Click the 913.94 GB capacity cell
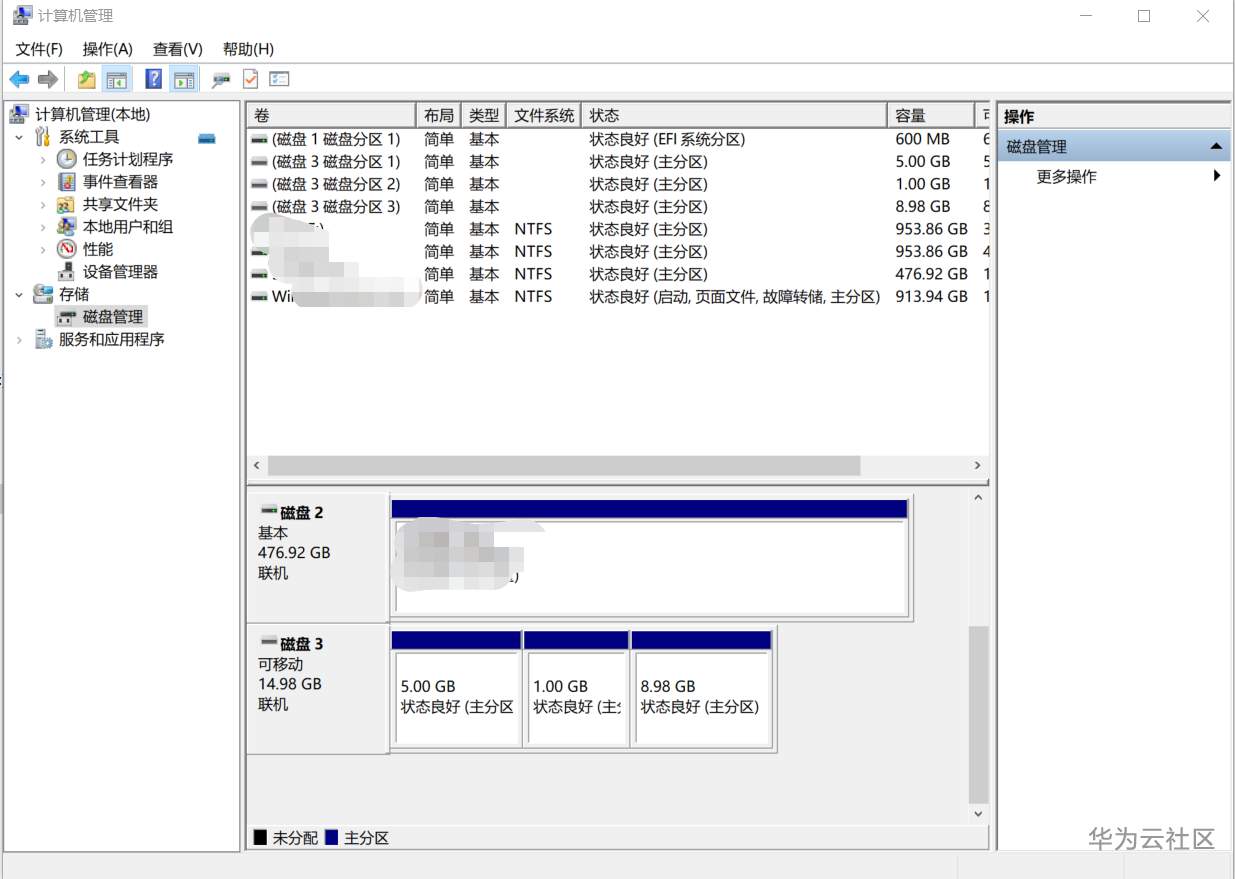Image resolution: width=1235 pixels, height=879 pixels. pos(931,297)
